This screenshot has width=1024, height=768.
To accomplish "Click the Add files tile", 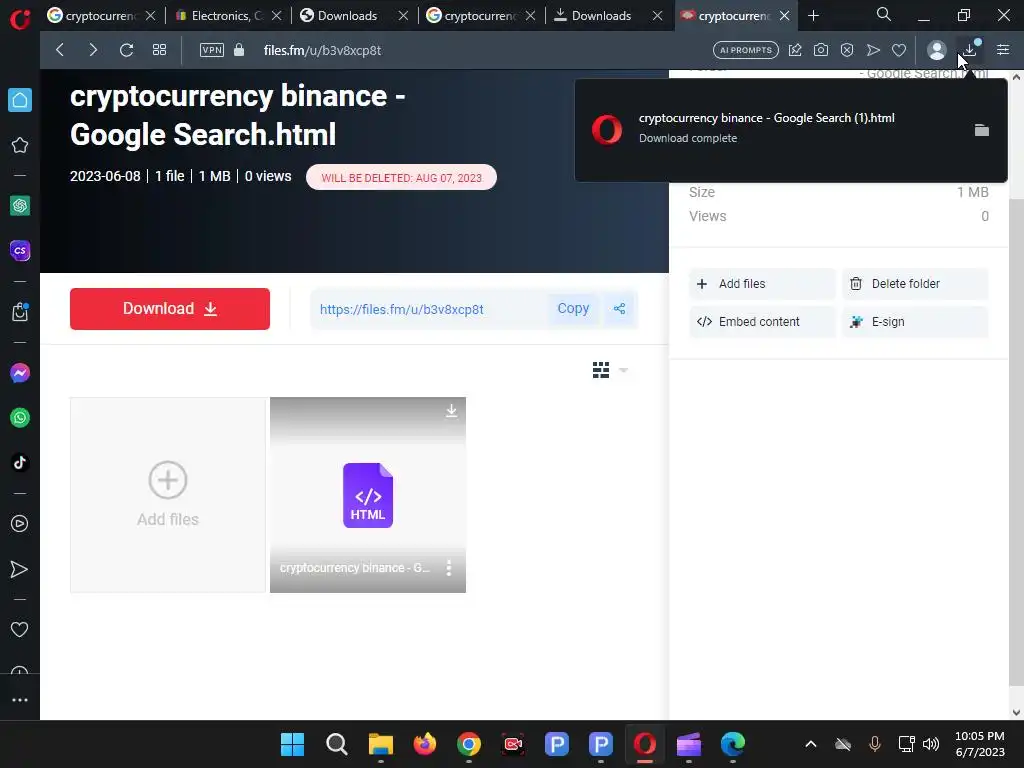I will tap(168, 495).
